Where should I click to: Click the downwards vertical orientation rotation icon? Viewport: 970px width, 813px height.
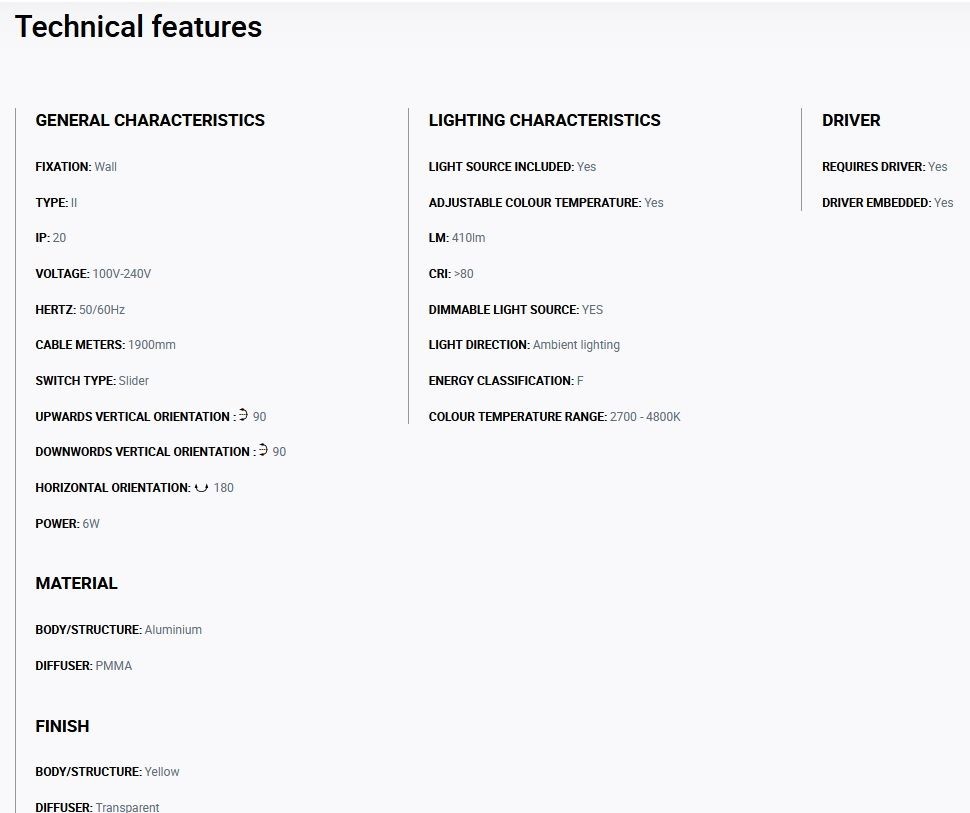pos(263,450)
